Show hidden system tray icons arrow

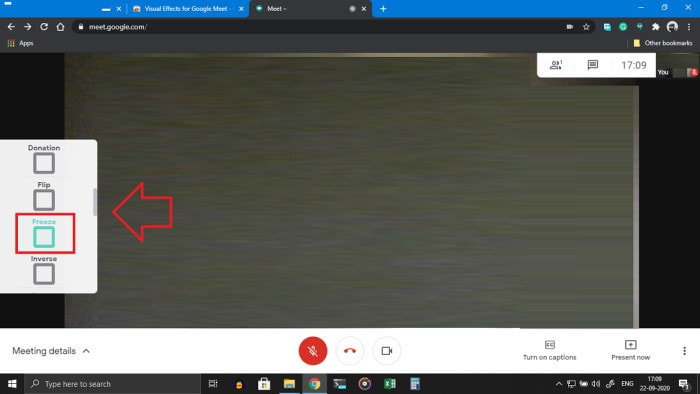click(x=558, y=384)
